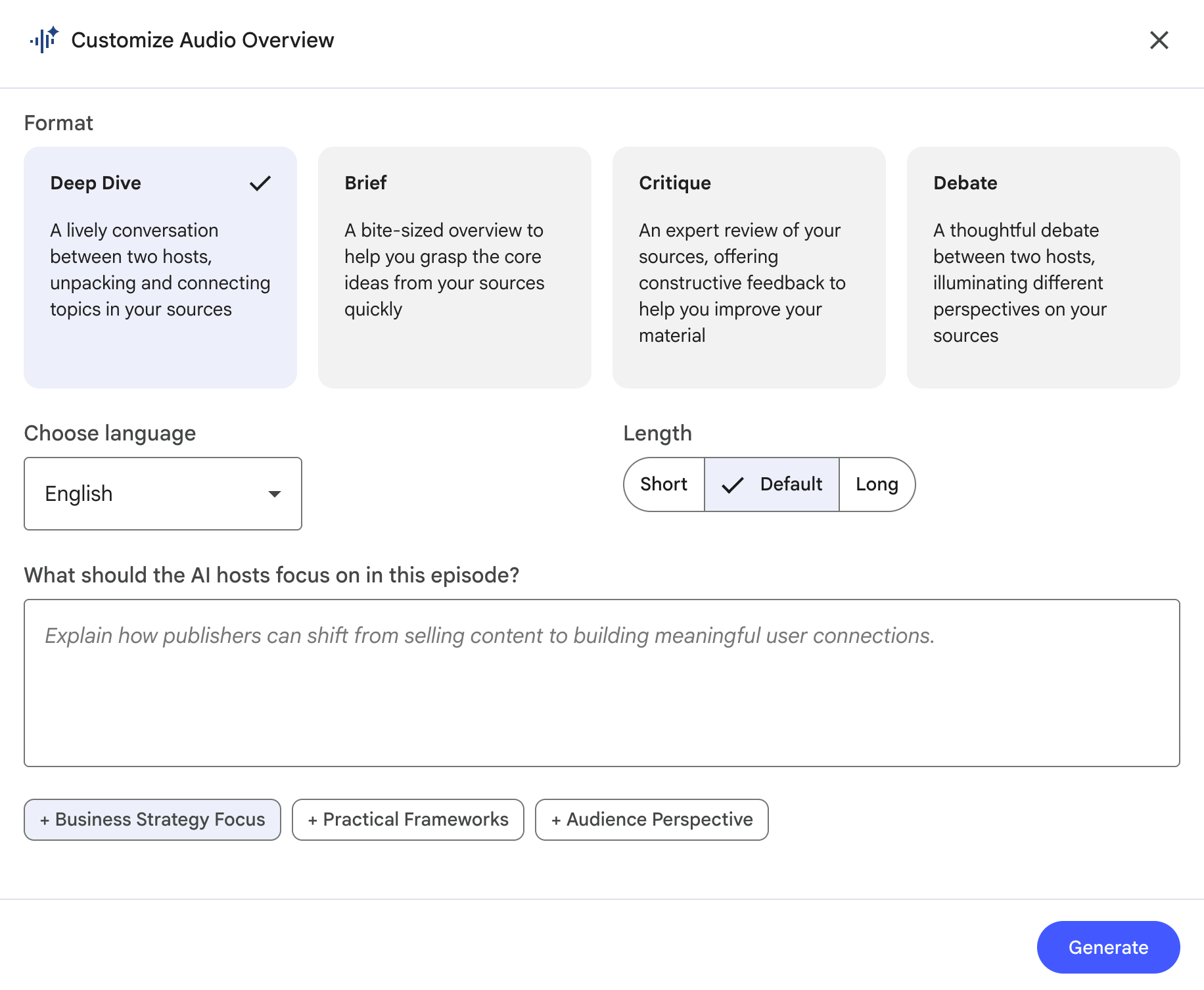This screenshot has height=990, width=1204.
Task: Click the plus icon on Audience Perspective
Action: pyautogui.click(x=556, y=820)
